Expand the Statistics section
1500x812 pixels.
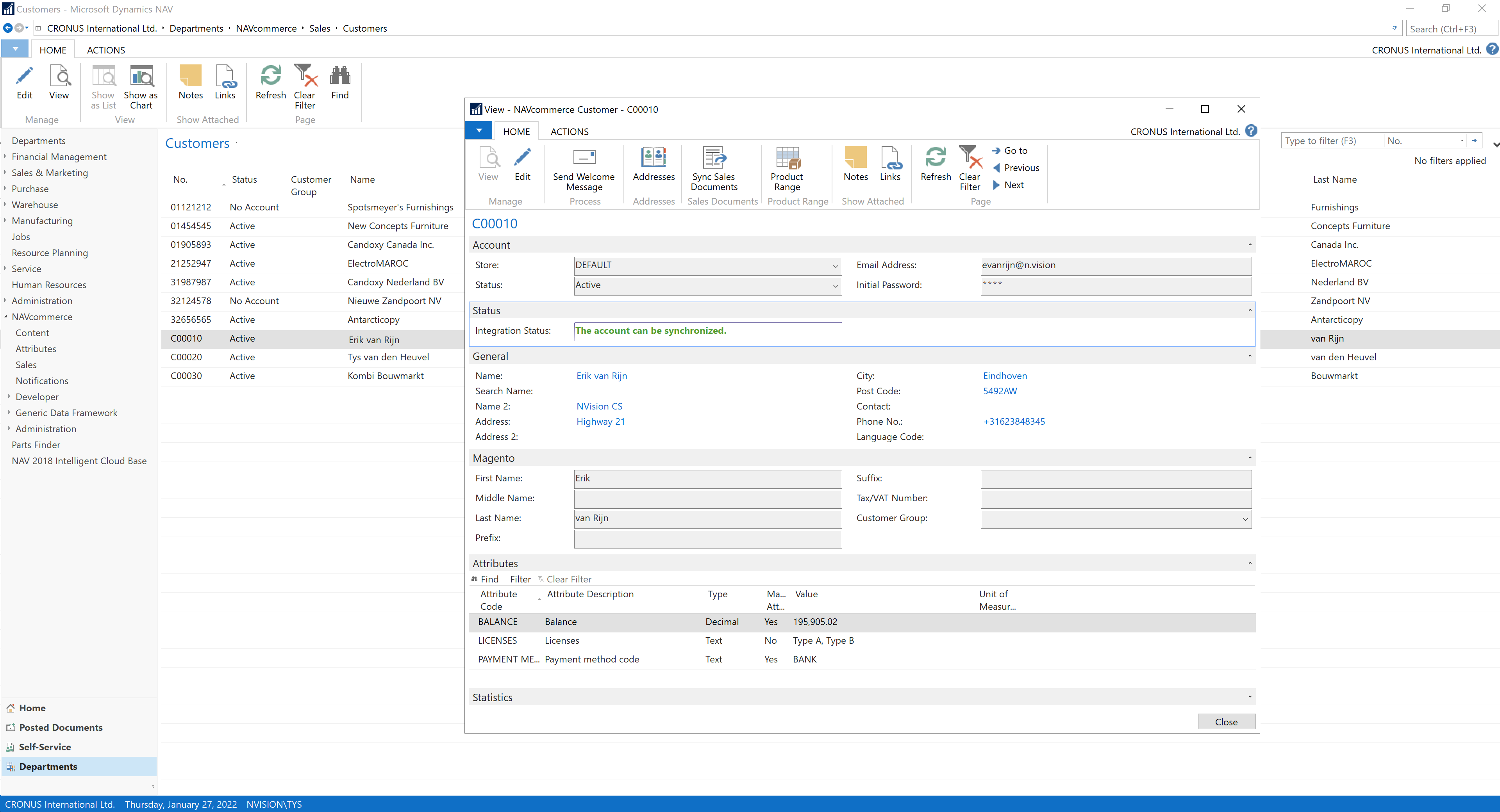[x=1250, y=697]
